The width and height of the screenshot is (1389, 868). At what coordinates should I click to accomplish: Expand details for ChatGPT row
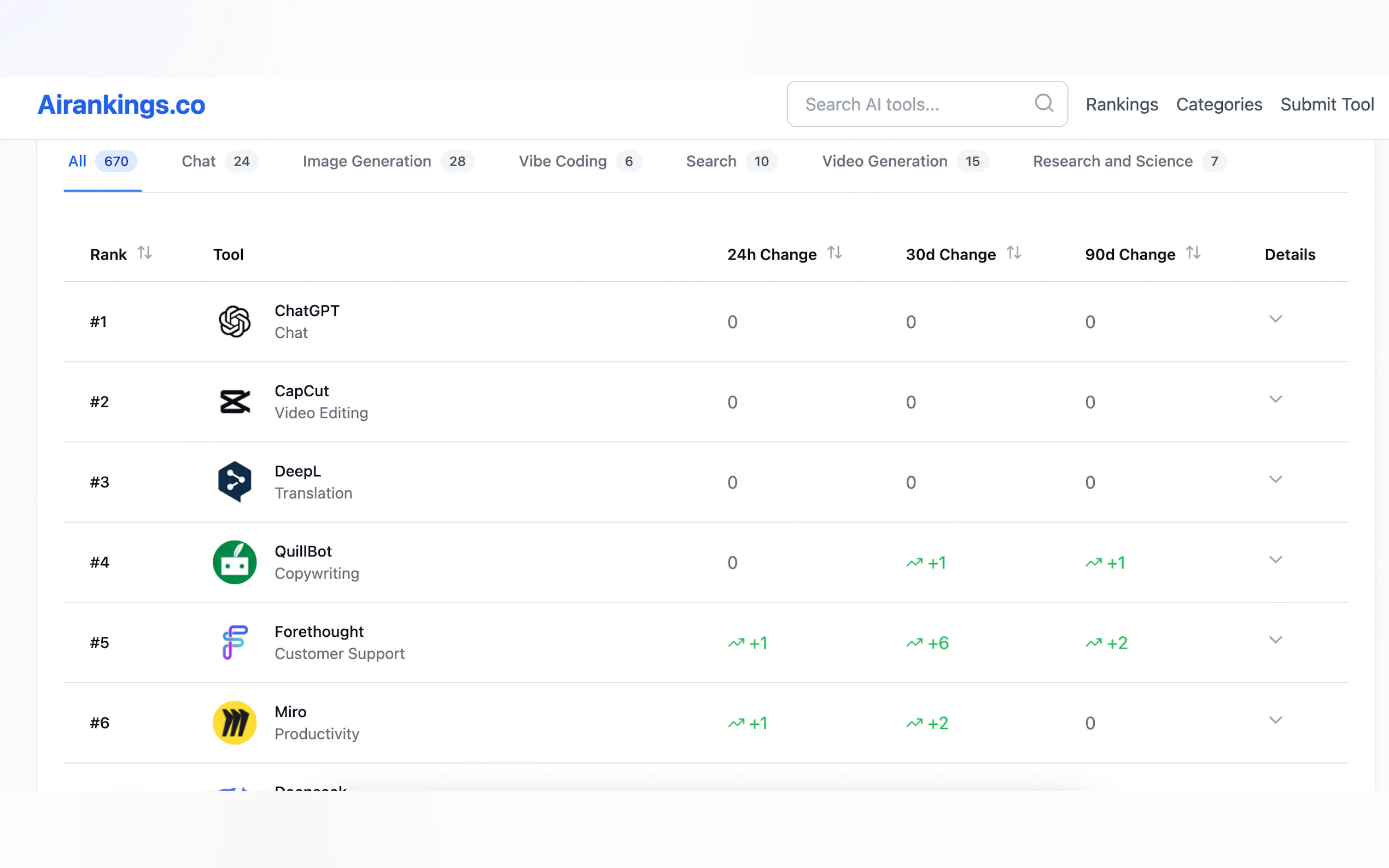click(1275, 319)
